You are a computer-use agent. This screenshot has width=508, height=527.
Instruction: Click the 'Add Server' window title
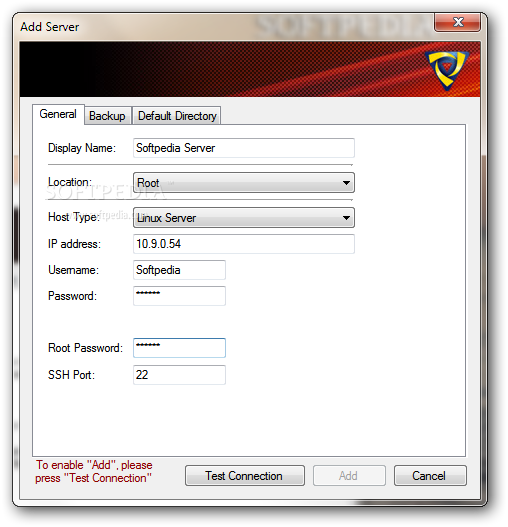(49, 27)
